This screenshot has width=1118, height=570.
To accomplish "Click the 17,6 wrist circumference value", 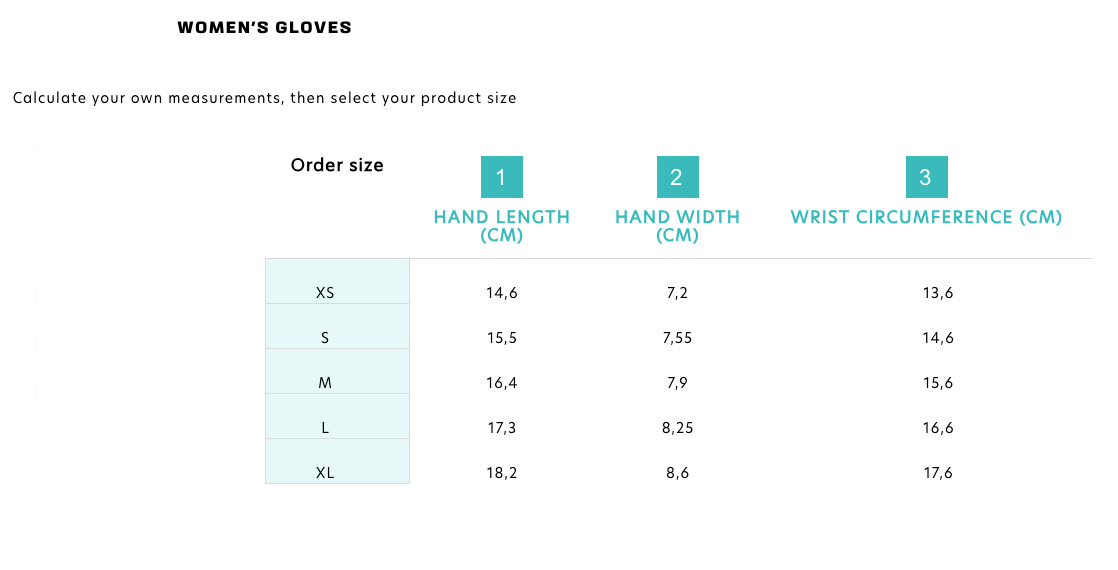I will point(938,473).
